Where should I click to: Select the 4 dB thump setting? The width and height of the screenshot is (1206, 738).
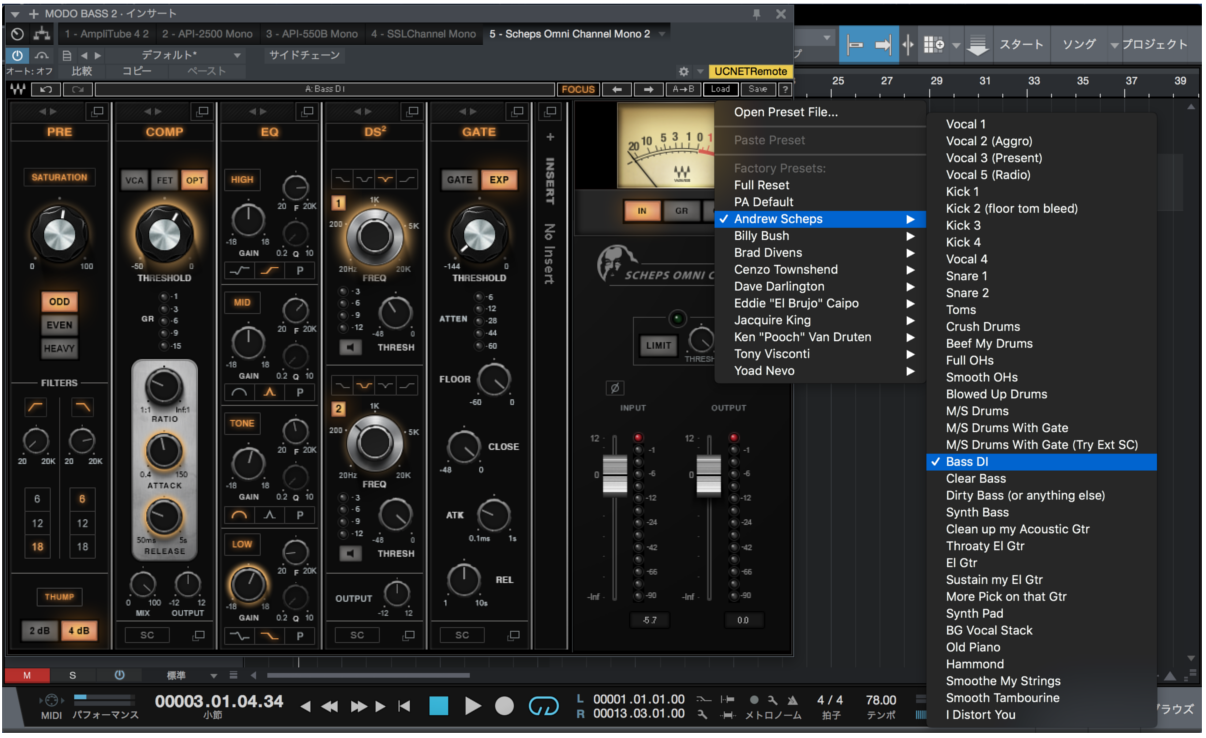tap(79, 631)
